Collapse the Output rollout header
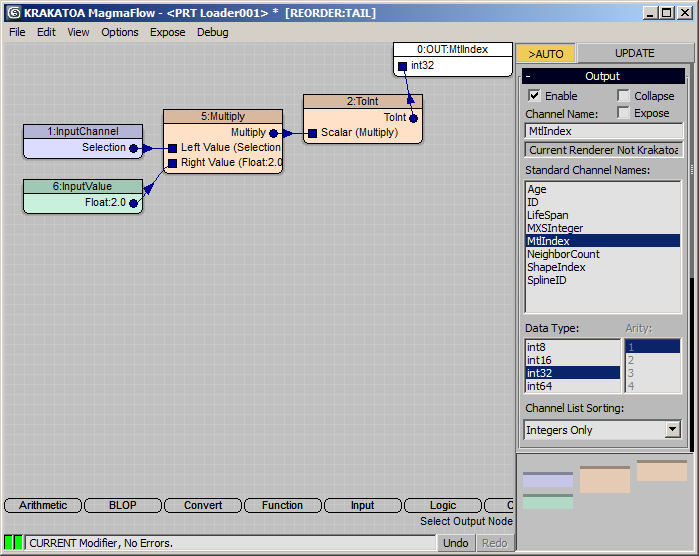699x556 pixels. (x=603, y=76)
